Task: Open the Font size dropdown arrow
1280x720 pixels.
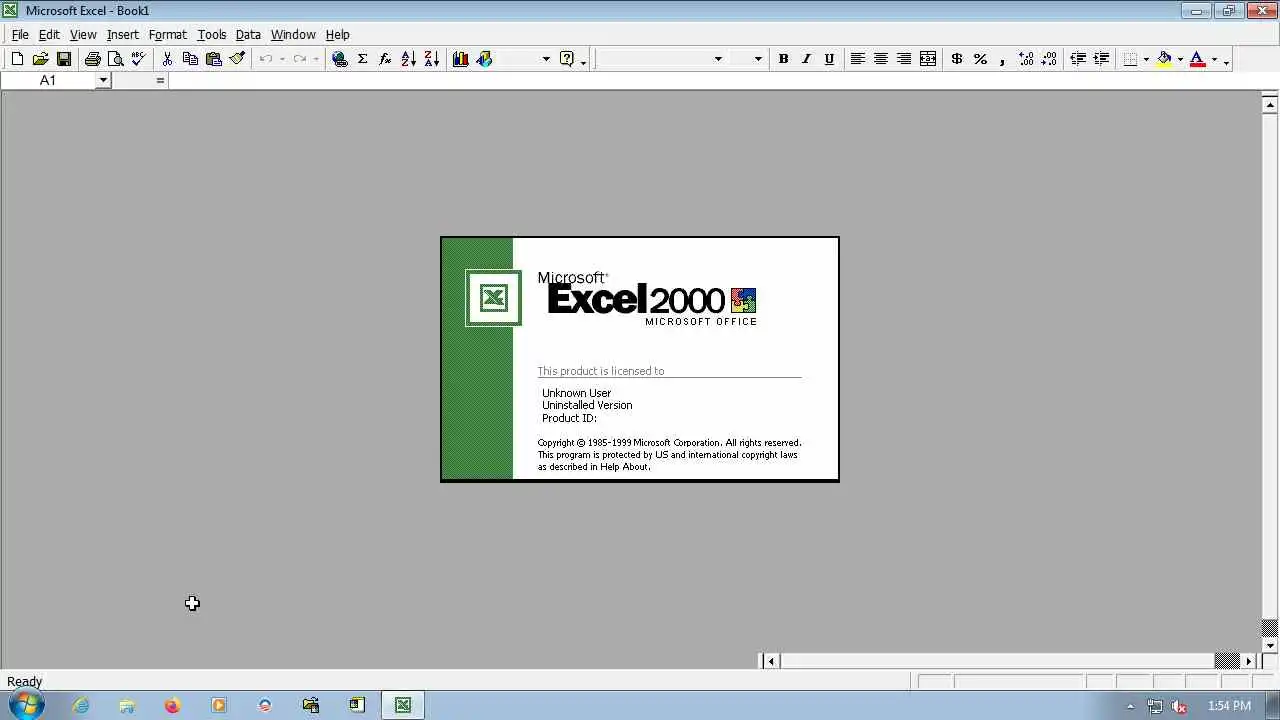Action: [758, 59]
